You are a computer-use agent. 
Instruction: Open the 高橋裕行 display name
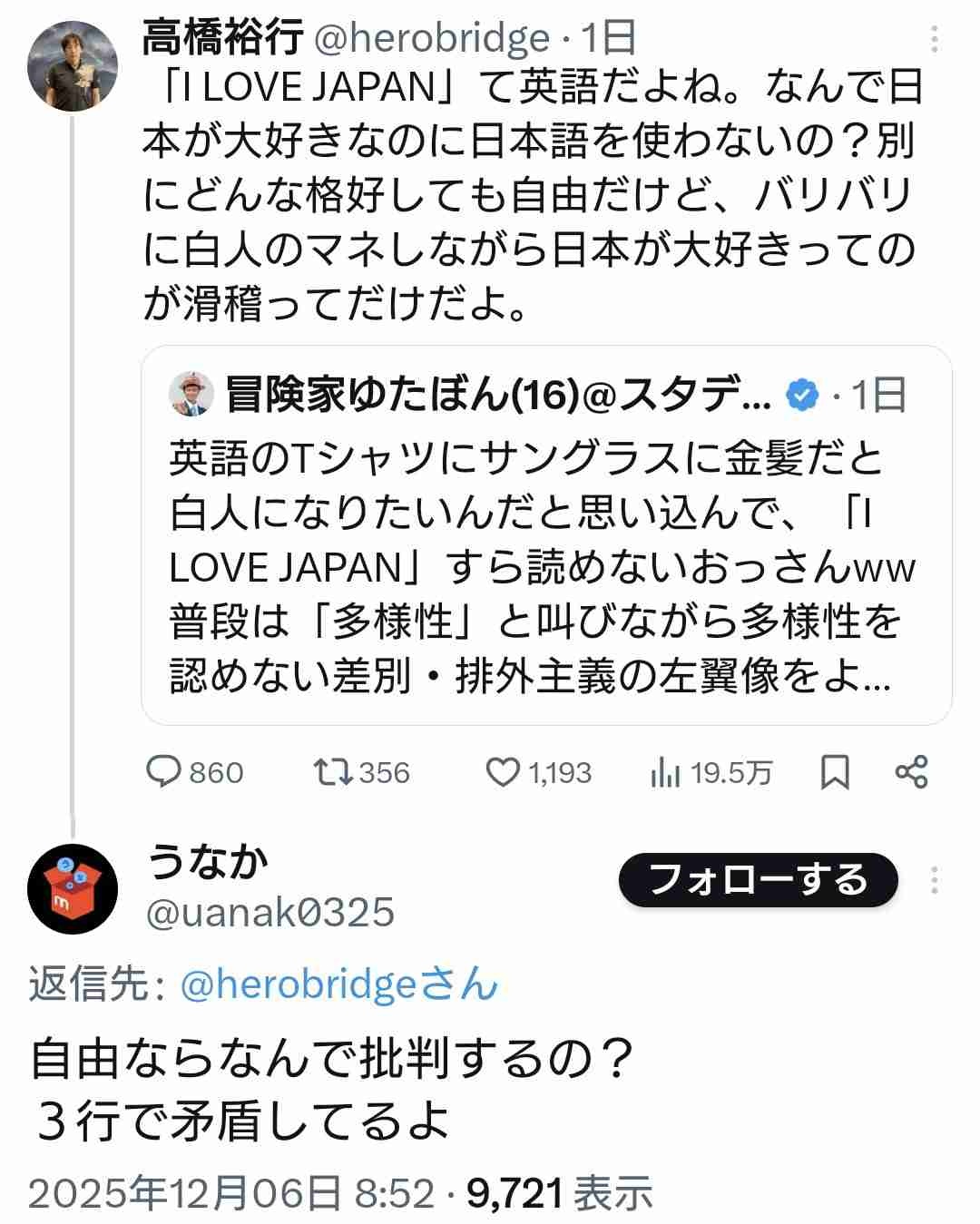point(222,38)
